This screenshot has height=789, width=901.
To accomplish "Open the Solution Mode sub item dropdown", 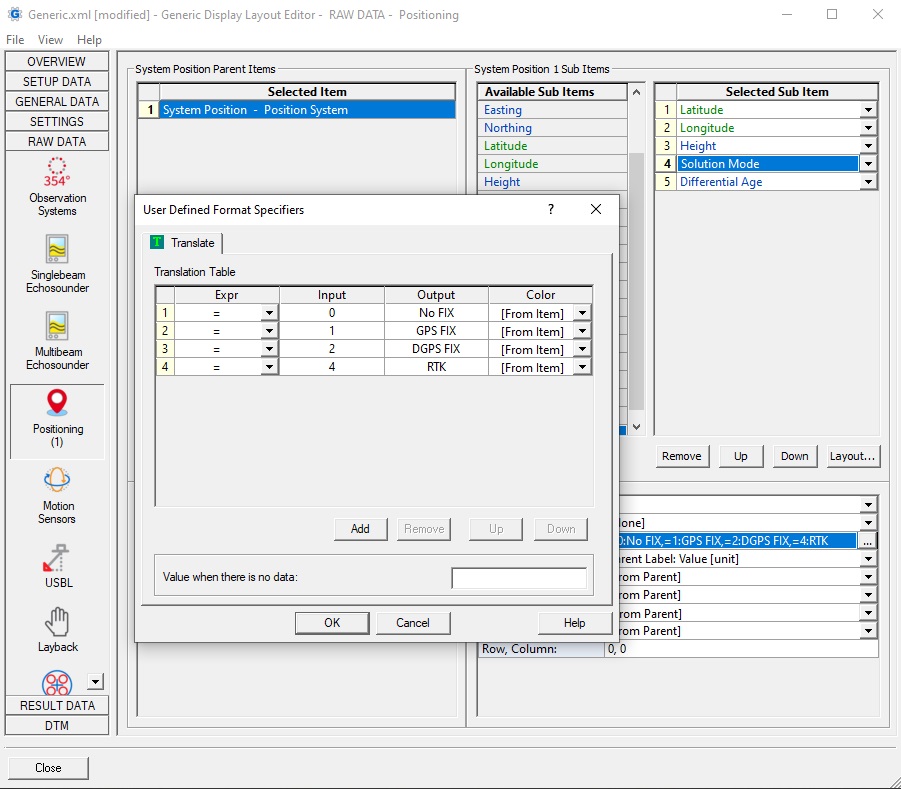I will pyautogui.click(x=867, y=164).
